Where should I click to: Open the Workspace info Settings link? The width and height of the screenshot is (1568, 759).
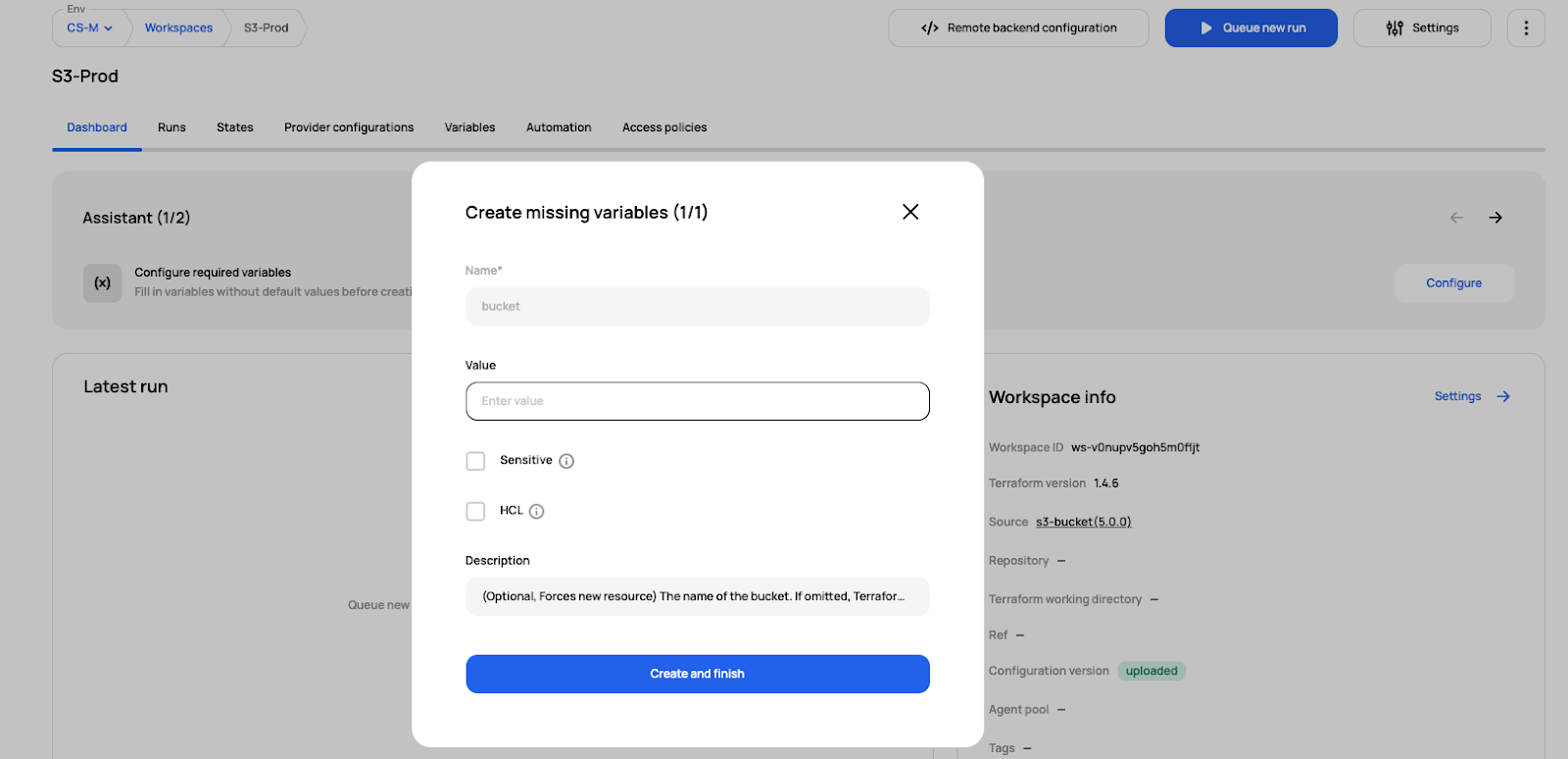[1458, 396]
